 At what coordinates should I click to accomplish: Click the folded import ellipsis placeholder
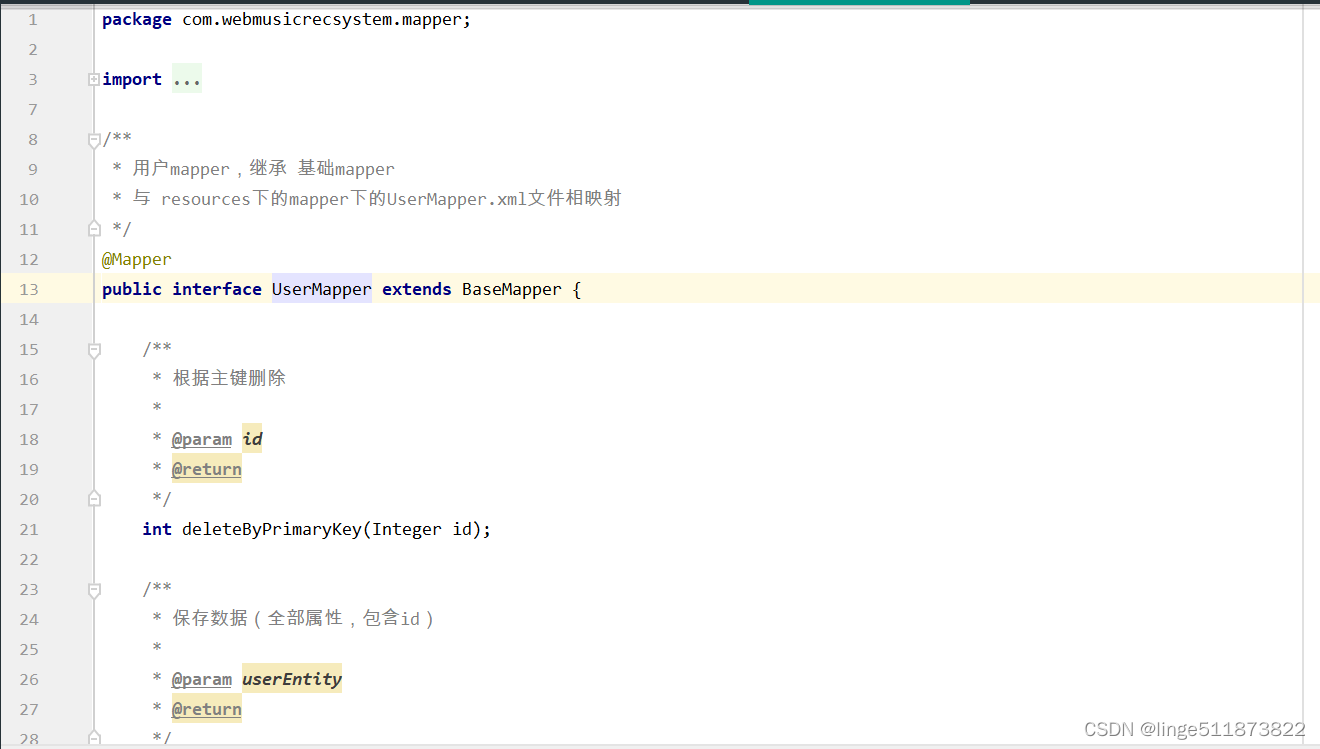[187, 79]
